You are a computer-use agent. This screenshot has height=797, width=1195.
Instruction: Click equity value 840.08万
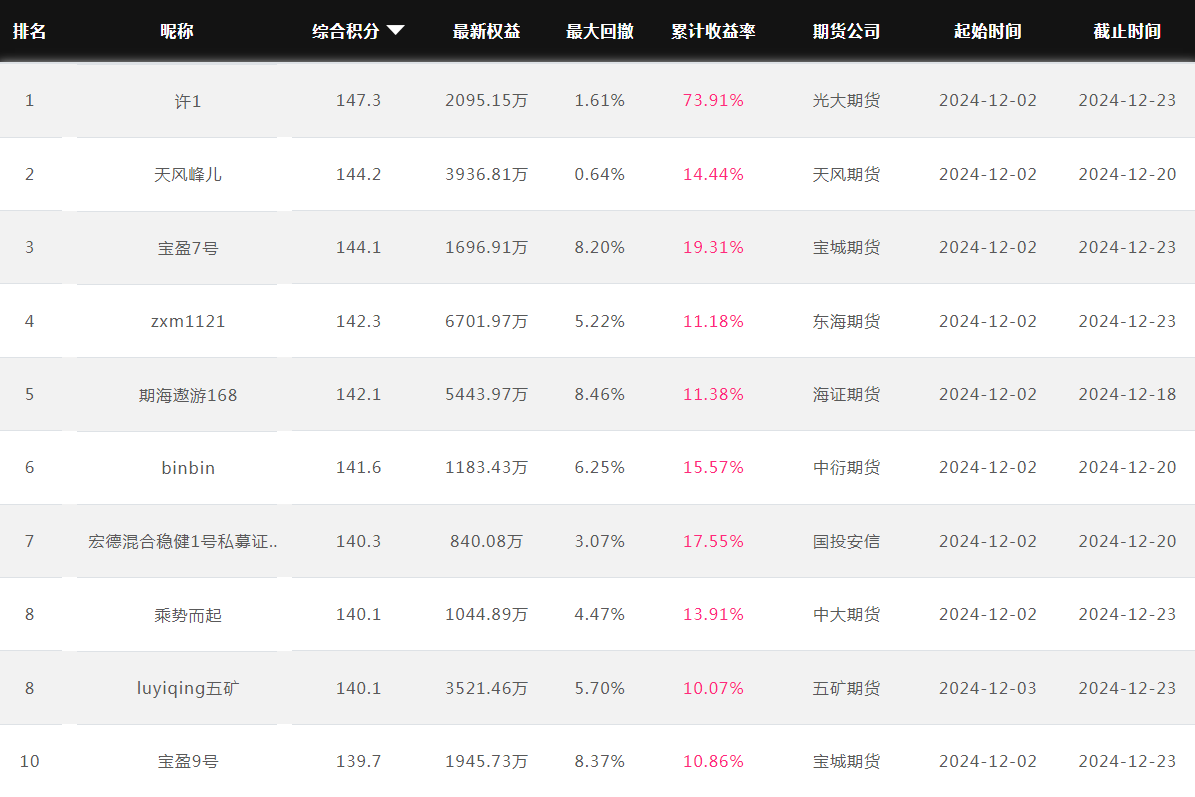point(486,542)
